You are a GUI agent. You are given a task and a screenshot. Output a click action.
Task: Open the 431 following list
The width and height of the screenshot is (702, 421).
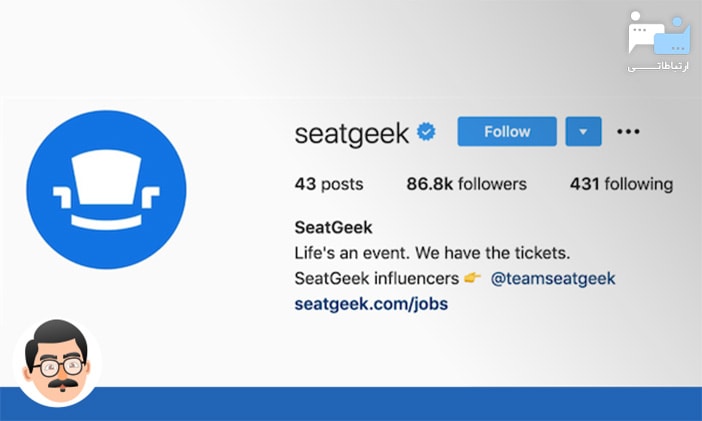(x=621, y=184)
